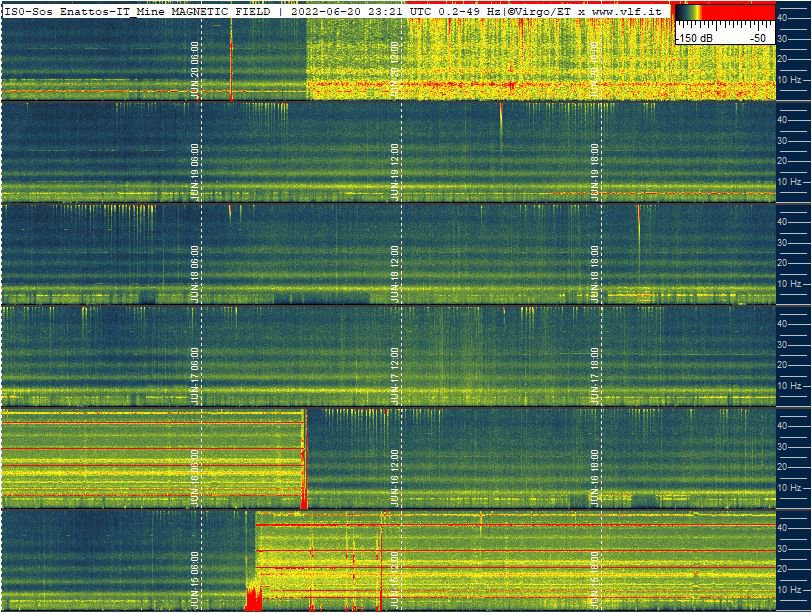Viewport: 812px width, 613px height.
Task: Click the 40 label of the JUN 17 row
Action: point(783,323)
